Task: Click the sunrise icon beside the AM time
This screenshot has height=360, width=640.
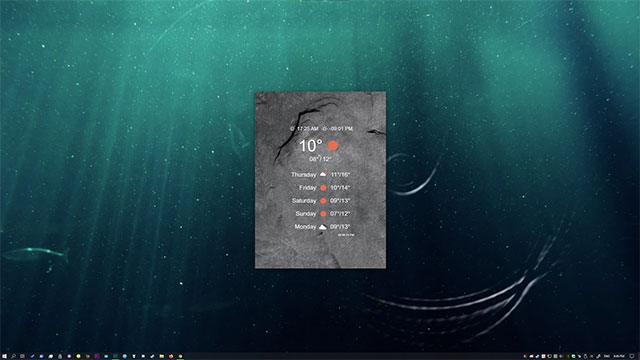Action: tap(292, 129)
